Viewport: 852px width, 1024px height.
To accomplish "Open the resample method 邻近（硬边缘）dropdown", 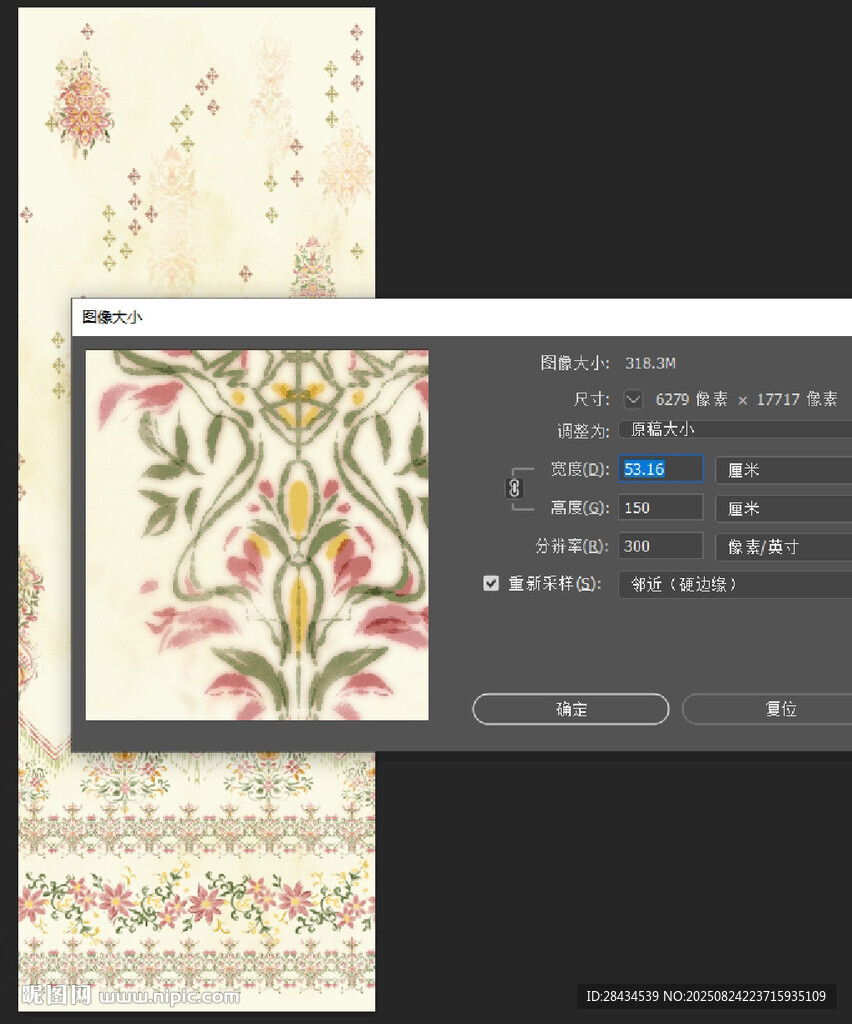I will (735, 584).
